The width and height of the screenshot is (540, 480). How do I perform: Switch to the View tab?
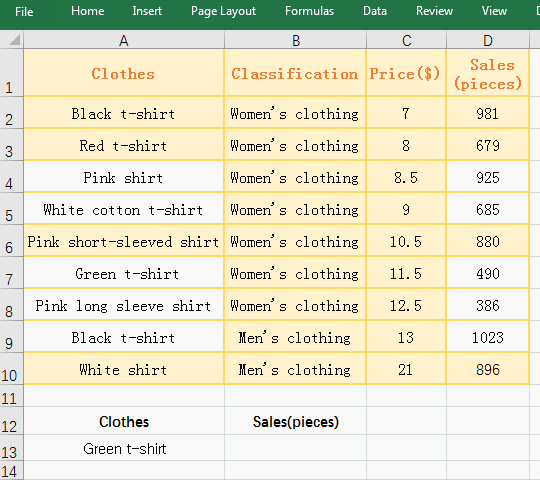[494, 11]
